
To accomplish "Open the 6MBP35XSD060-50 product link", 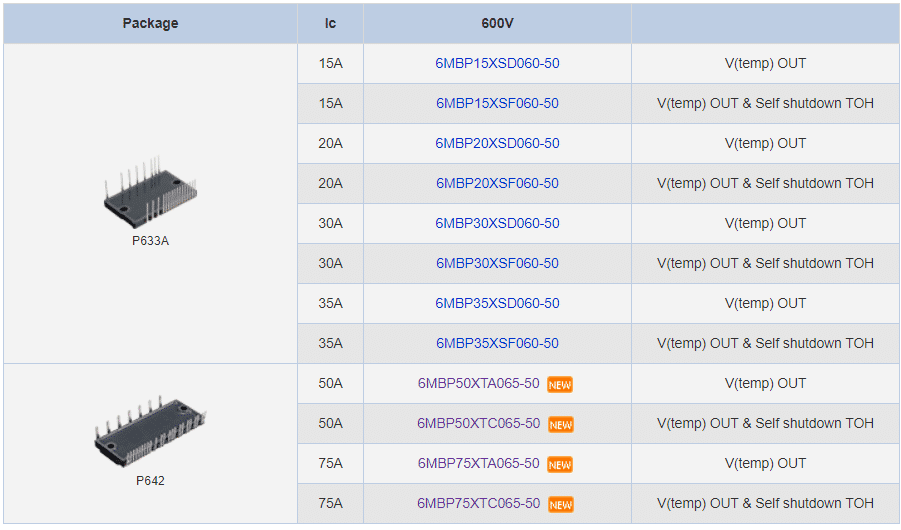I will tap(497, 303).
